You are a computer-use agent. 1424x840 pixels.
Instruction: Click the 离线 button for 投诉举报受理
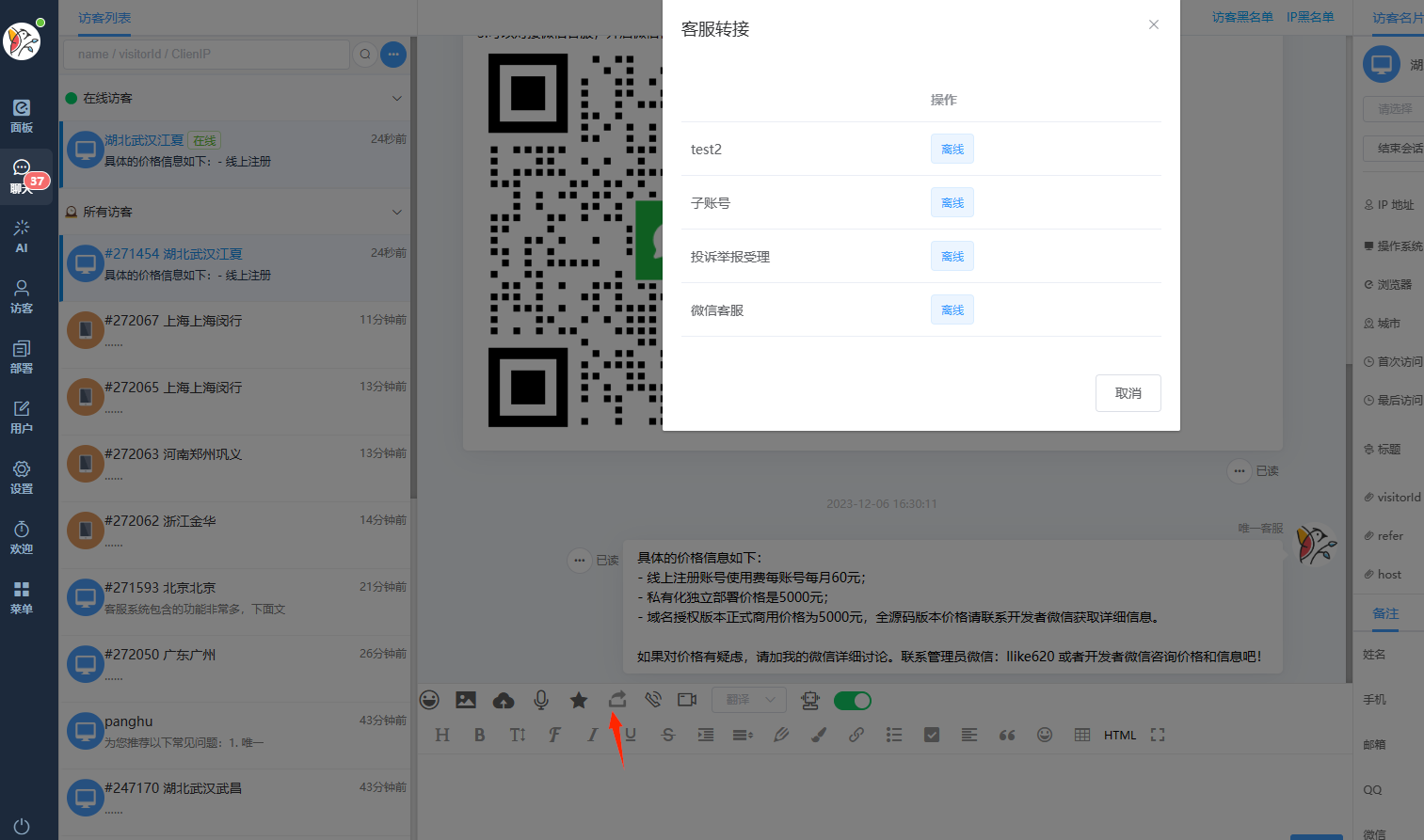952,256
